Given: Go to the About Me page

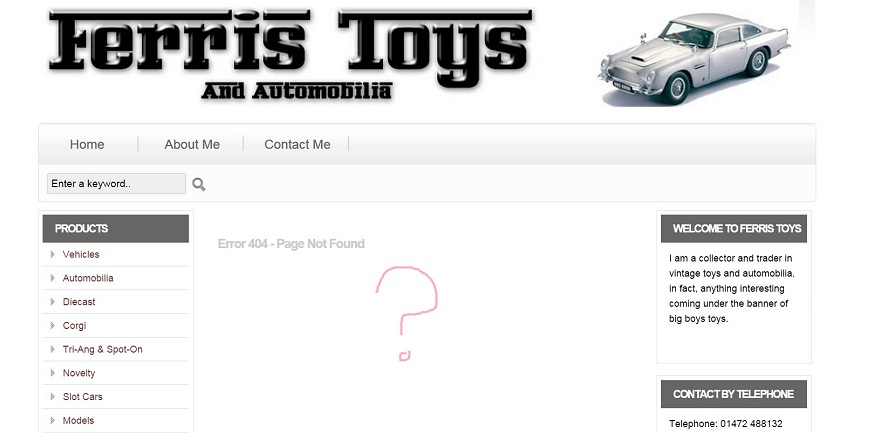Looking at the screenshot, I should click(192, 144).
